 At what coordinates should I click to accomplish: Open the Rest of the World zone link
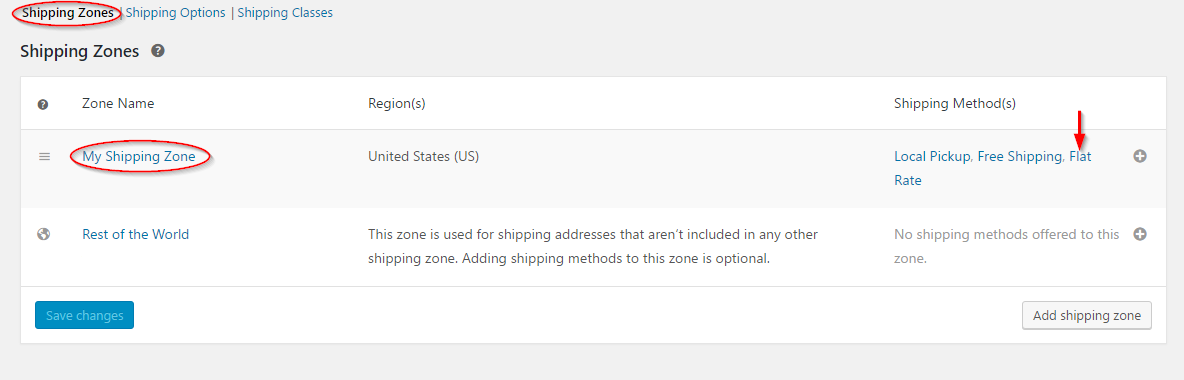pyautogui.click(x=135, y=234)
